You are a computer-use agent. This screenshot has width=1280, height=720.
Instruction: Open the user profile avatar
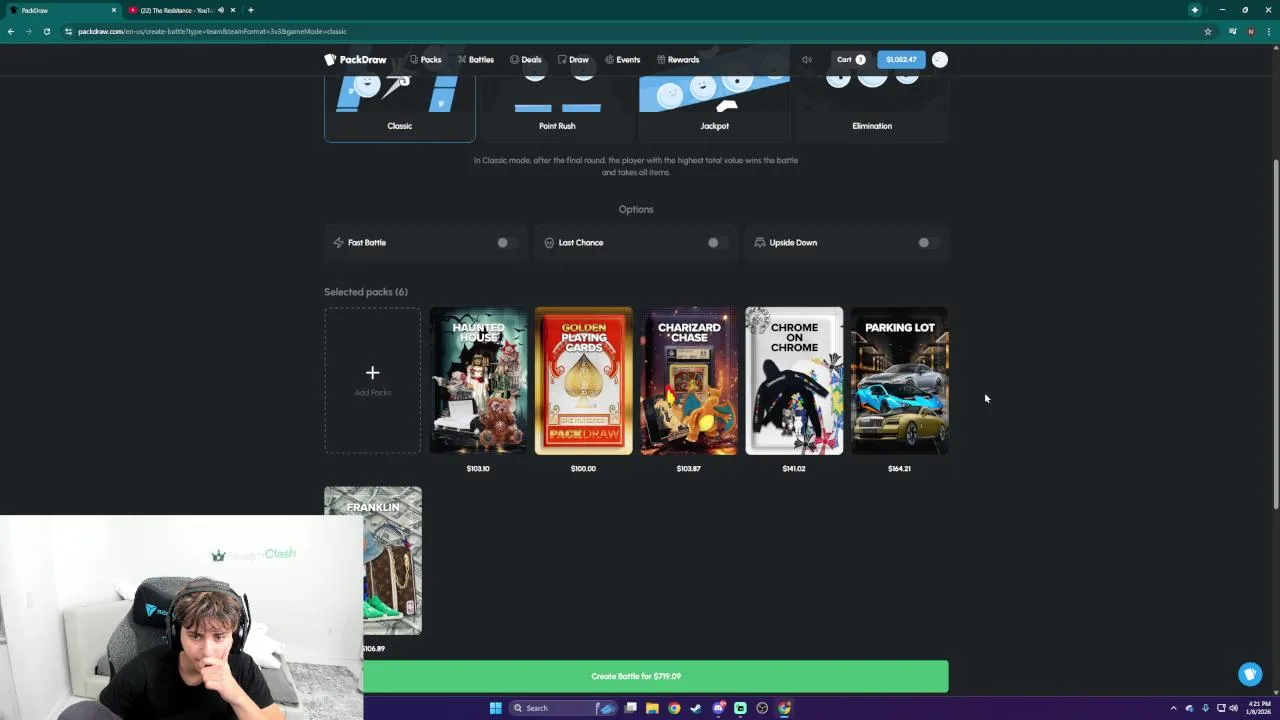click(940, 59)
